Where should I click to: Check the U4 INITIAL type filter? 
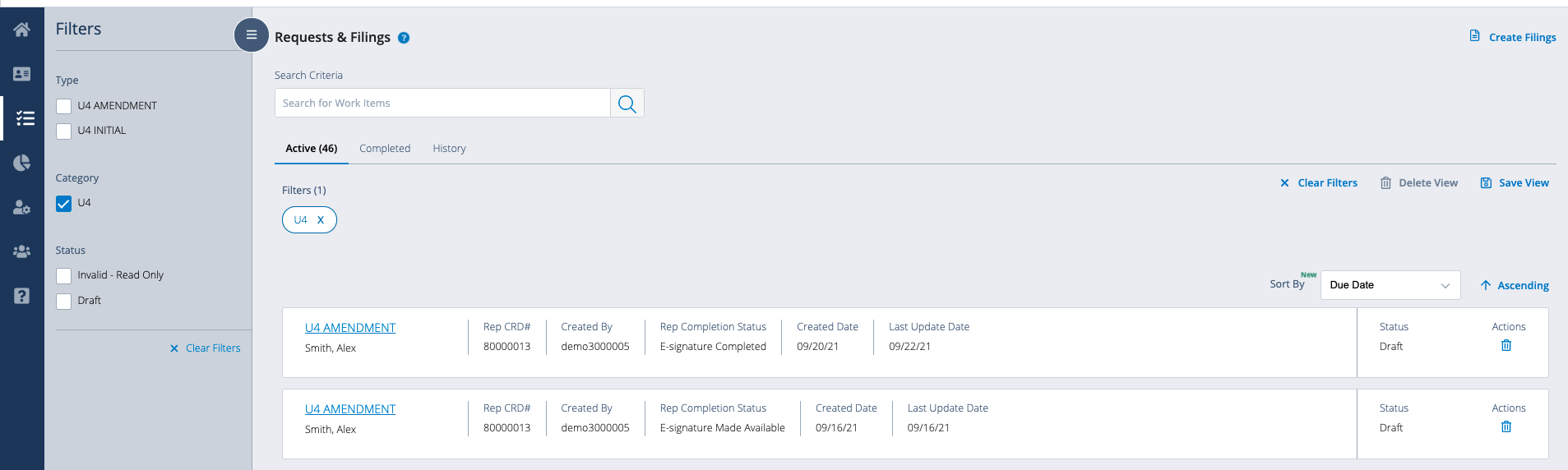tap(64, 131)
